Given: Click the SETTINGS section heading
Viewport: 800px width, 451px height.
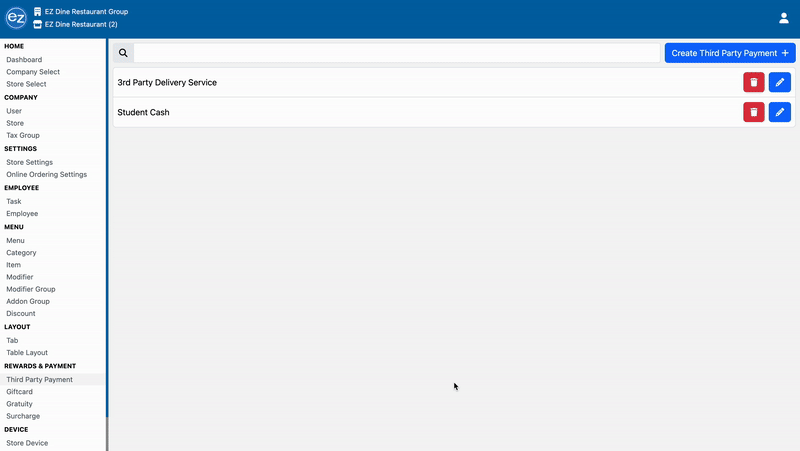Looking at the screenshot, I should tap(20, 148).
